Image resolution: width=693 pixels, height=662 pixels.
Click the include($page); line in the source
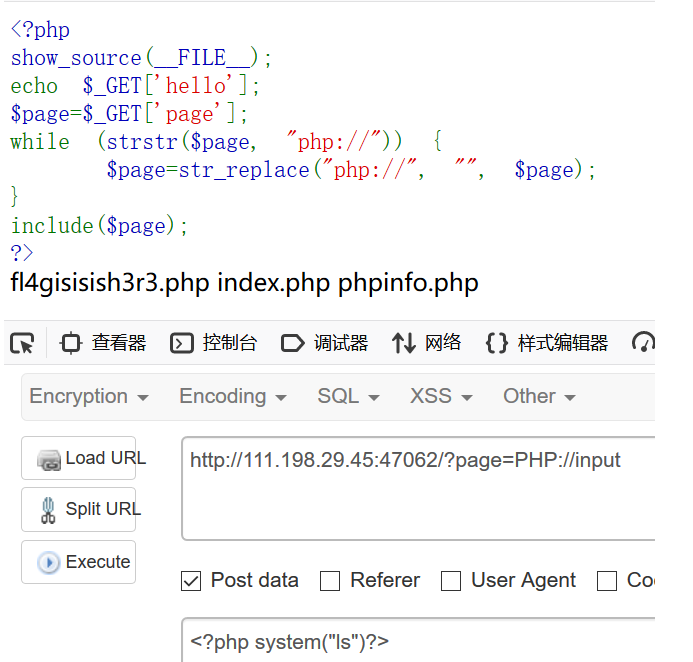[x=99, y=226]
